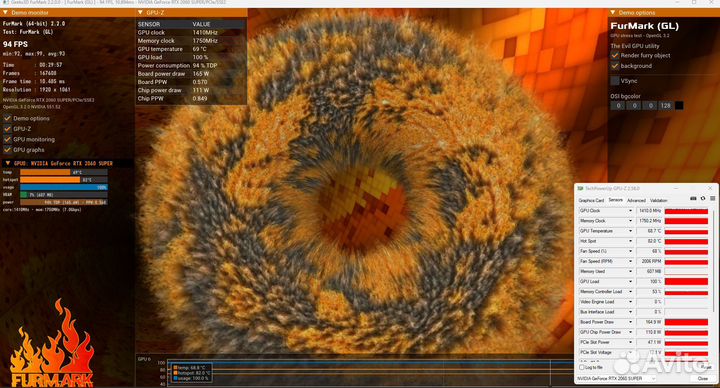720x388 pixels.
Task: Enable Log to file in GPU-Z
Action: coord(582,367)
